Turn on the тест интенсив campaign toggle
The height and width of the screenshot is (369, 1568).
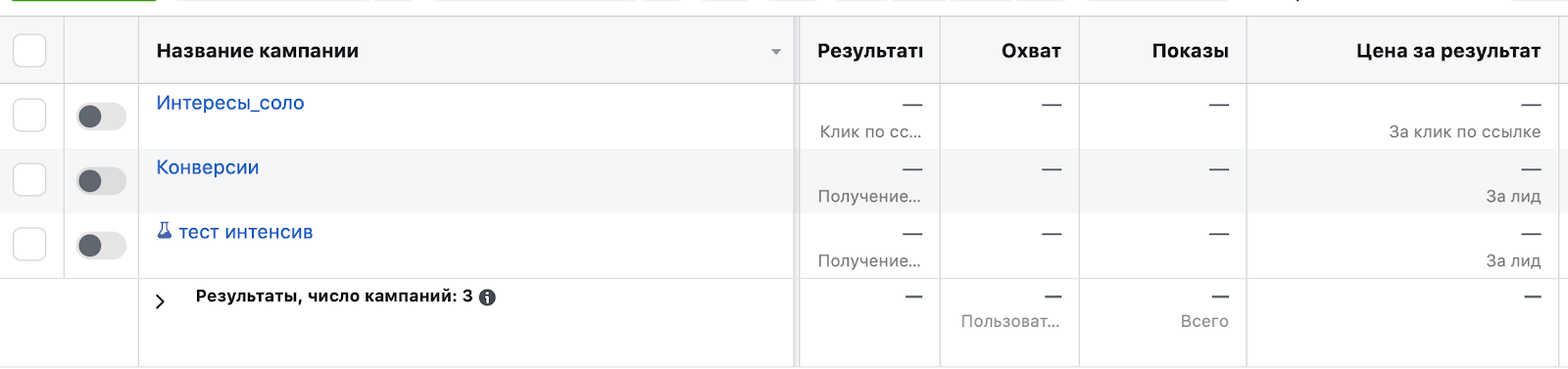pos(102,246)
